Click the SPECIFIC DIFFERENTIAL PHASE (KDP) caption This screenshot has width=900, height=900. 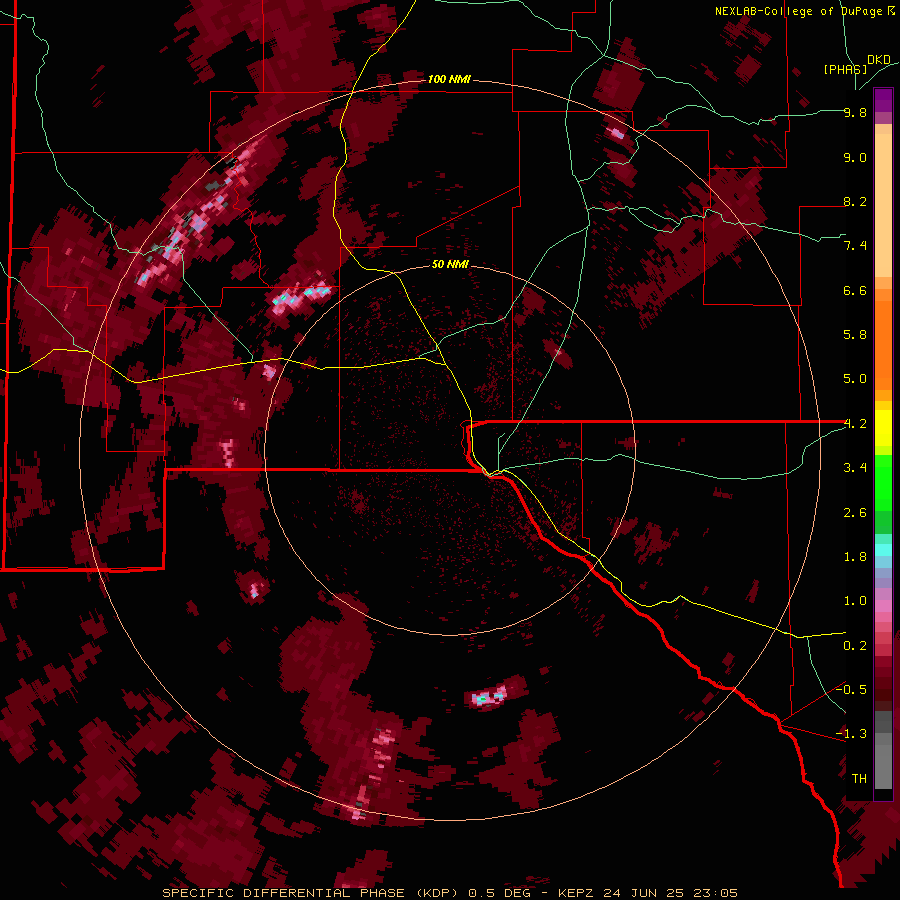click(x=313, y=893)
